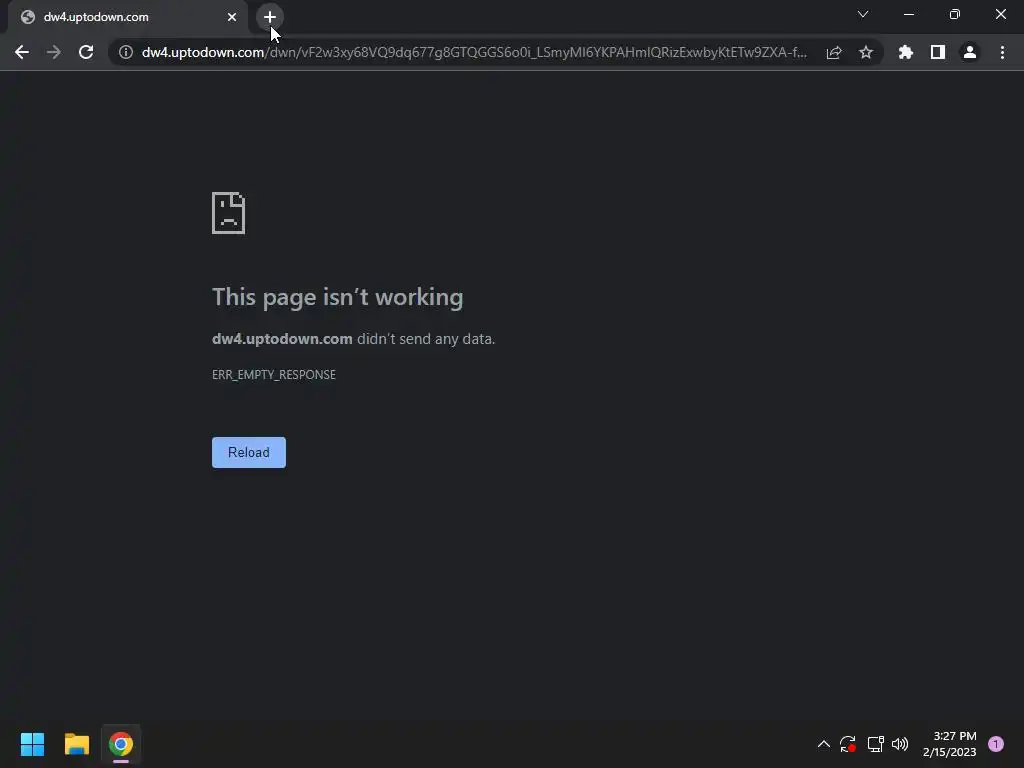The image size is (1024, 768).
Task: Minimize the Chrome window
Action: click(909, 14)
